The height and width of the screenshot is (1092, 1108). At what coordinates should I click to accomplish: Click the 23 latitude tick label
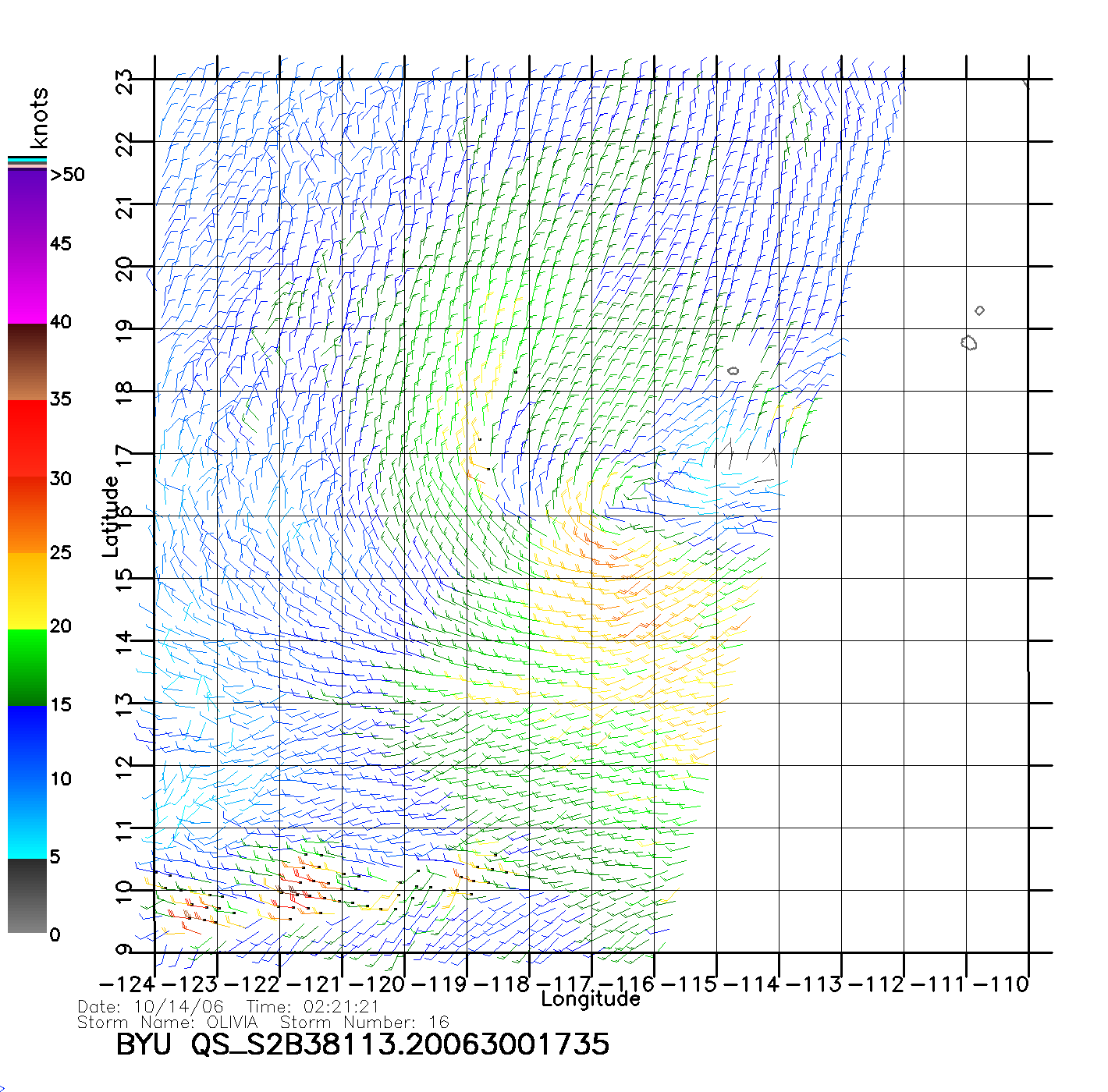pyautogui.click(x=124, y=82)
